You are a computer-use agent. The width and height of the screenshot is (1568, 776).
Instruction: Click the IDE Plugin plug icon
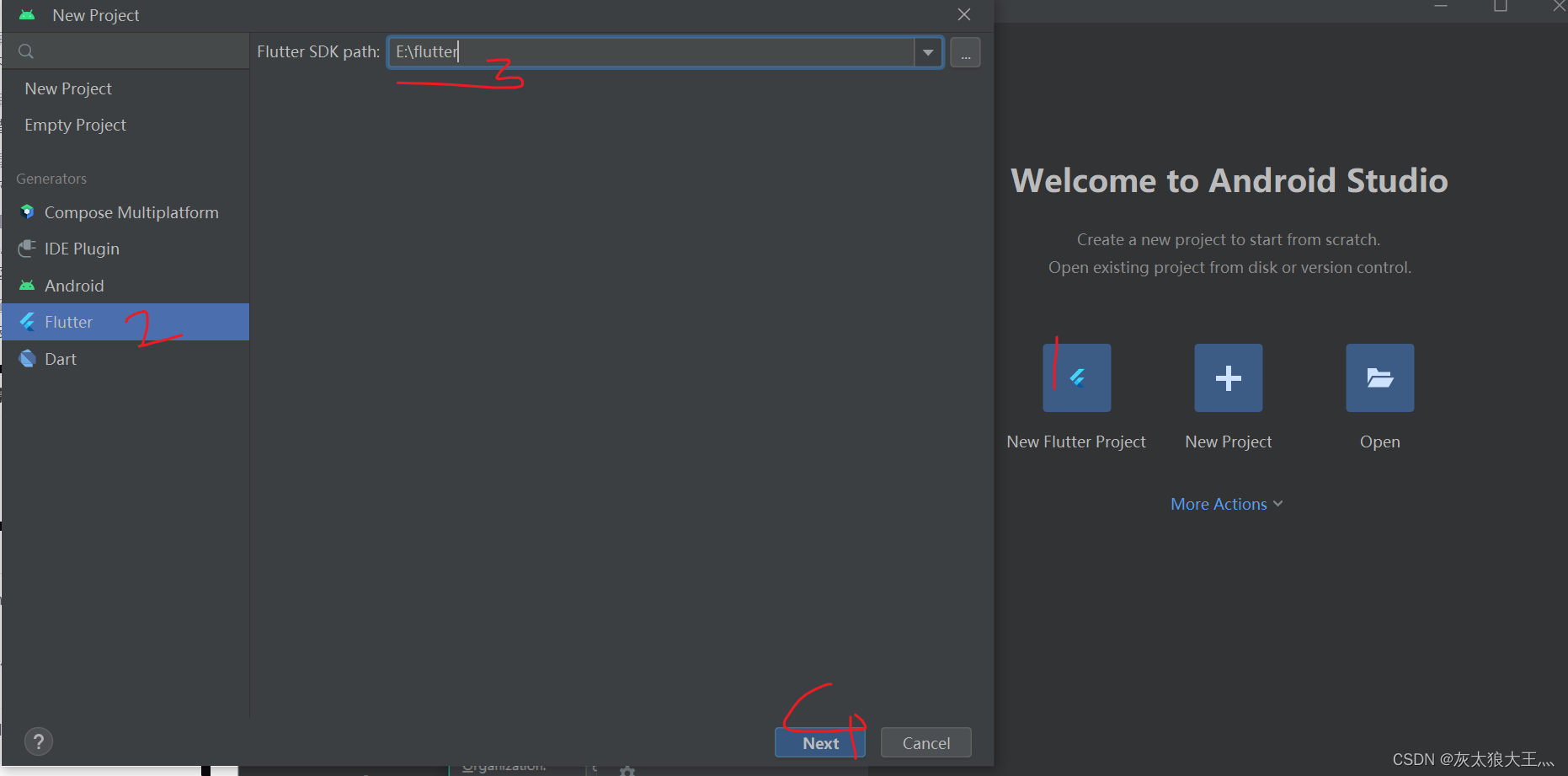tap(27, 248)
